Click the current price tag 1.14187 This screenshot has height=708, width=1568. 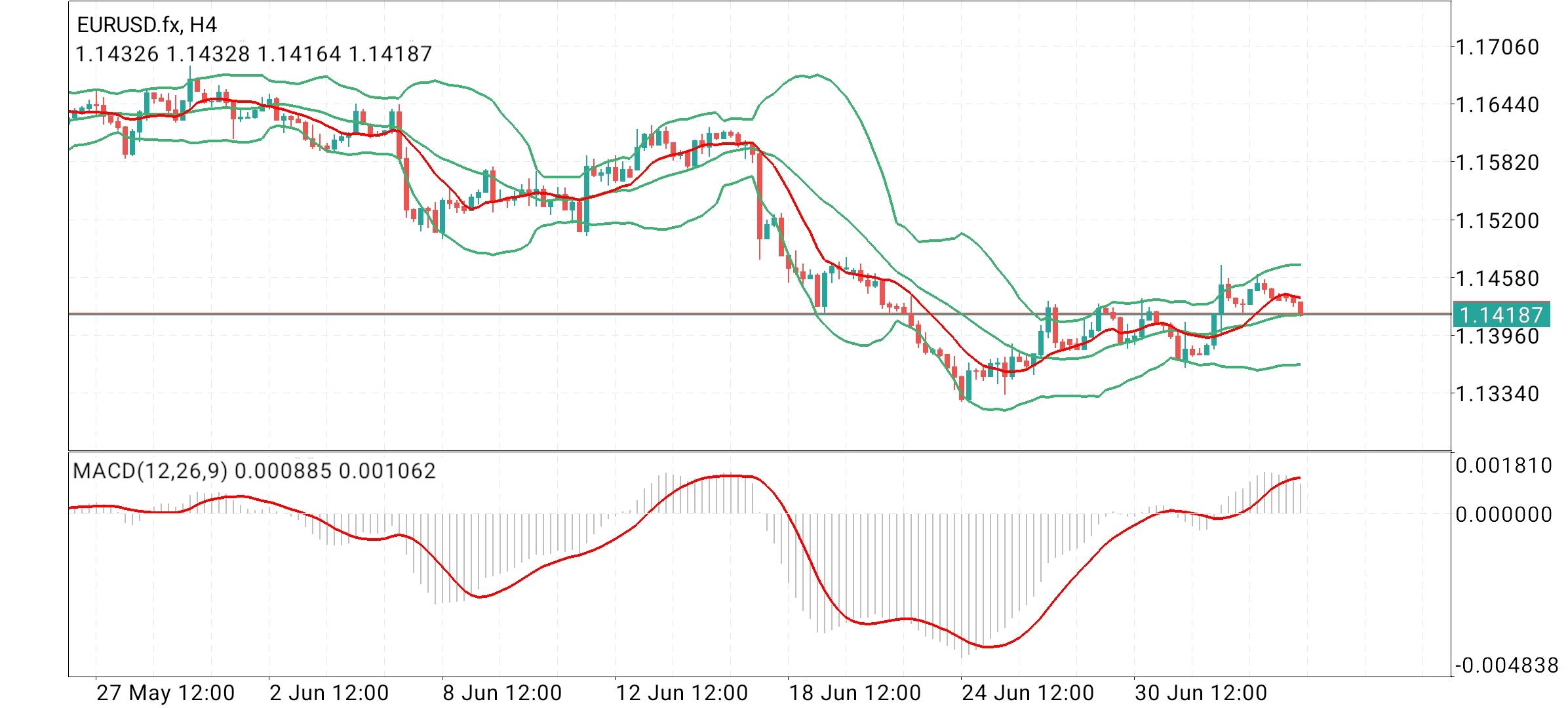point(1502,315)
